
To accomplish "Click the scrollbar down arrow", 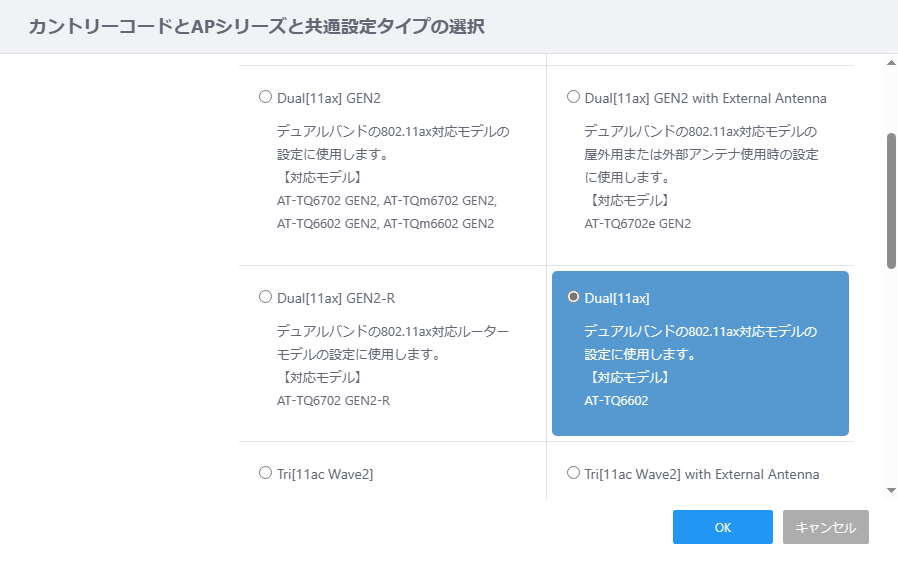I will coord(891,490).
